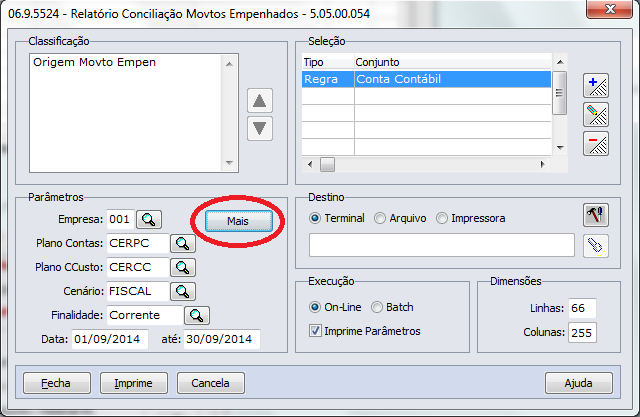The width and height of the screenshot is (640, 417).
Task: Click the Mais button
Action: pos(238,221)
